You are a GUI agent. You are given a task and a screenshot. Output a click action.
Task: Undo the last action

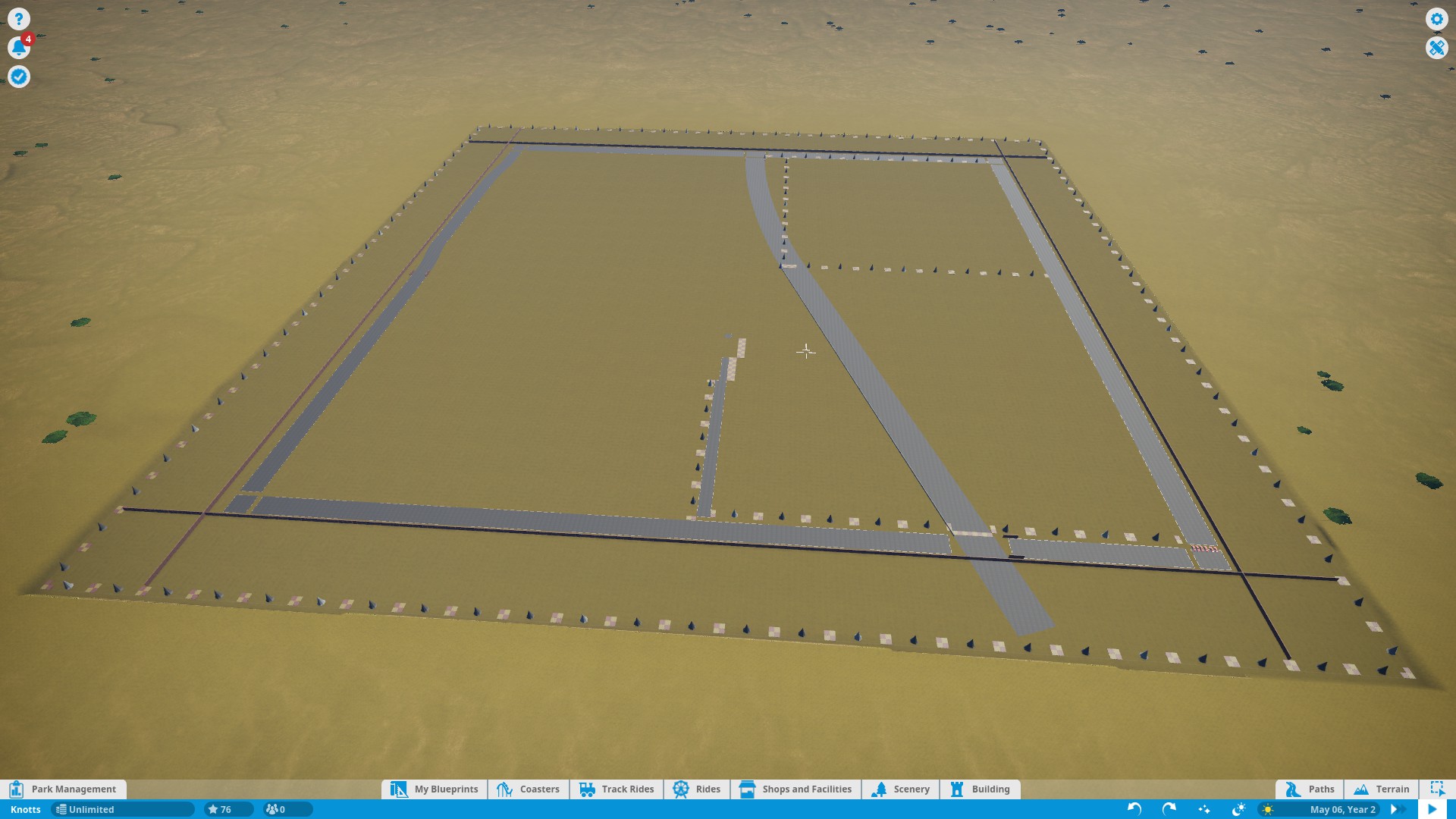point(1134,809)
